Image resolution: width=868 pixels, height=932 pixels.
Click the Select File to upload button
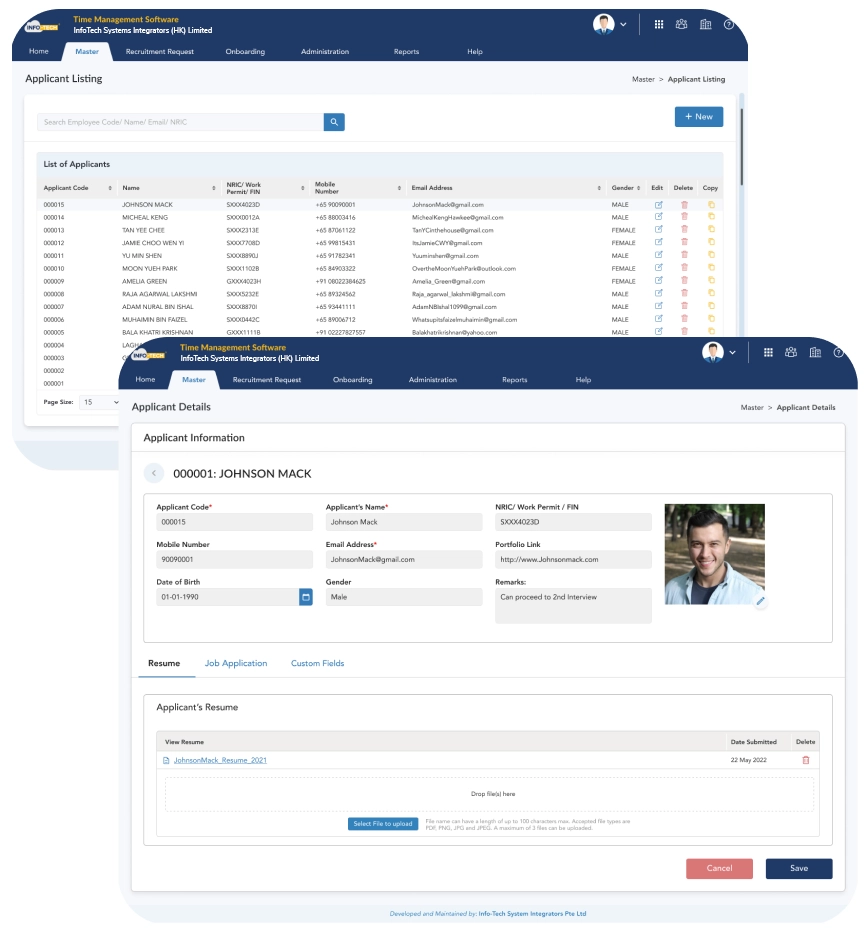pos(383,824)
